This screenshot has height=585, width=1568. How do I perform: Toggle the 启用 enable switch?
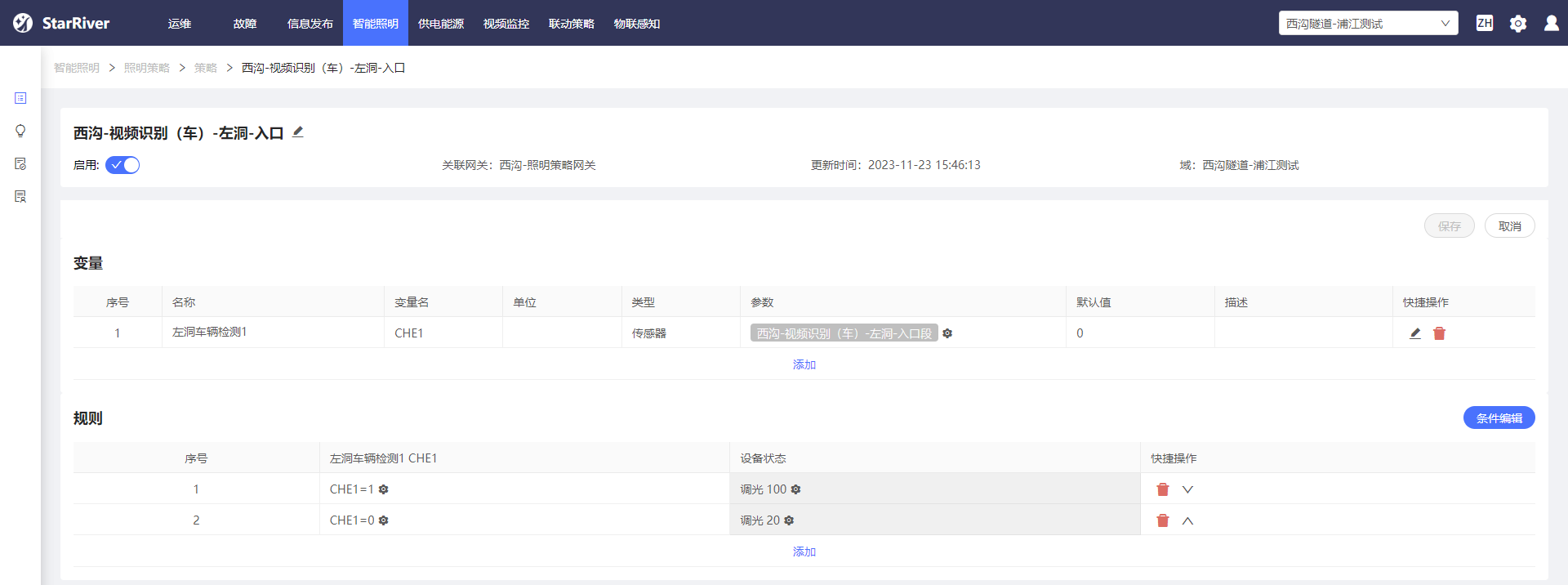click(x=122, y=165)
